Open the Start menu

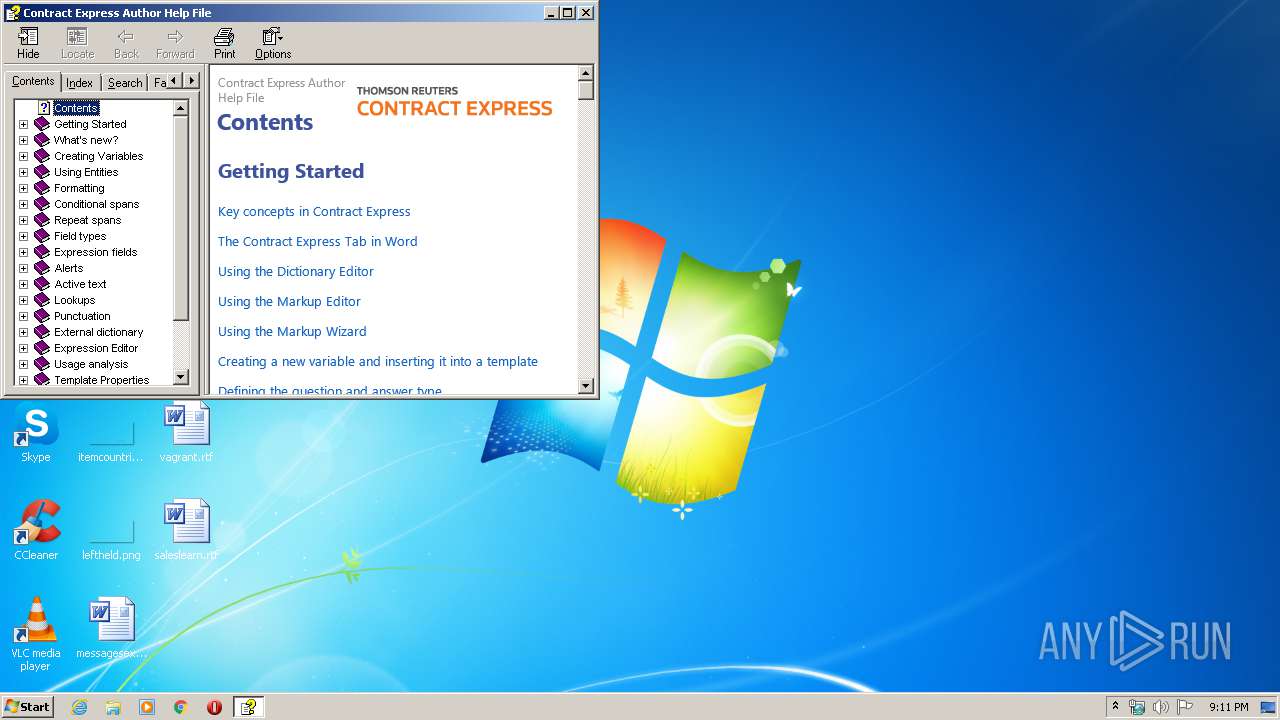tap(27, 707)
